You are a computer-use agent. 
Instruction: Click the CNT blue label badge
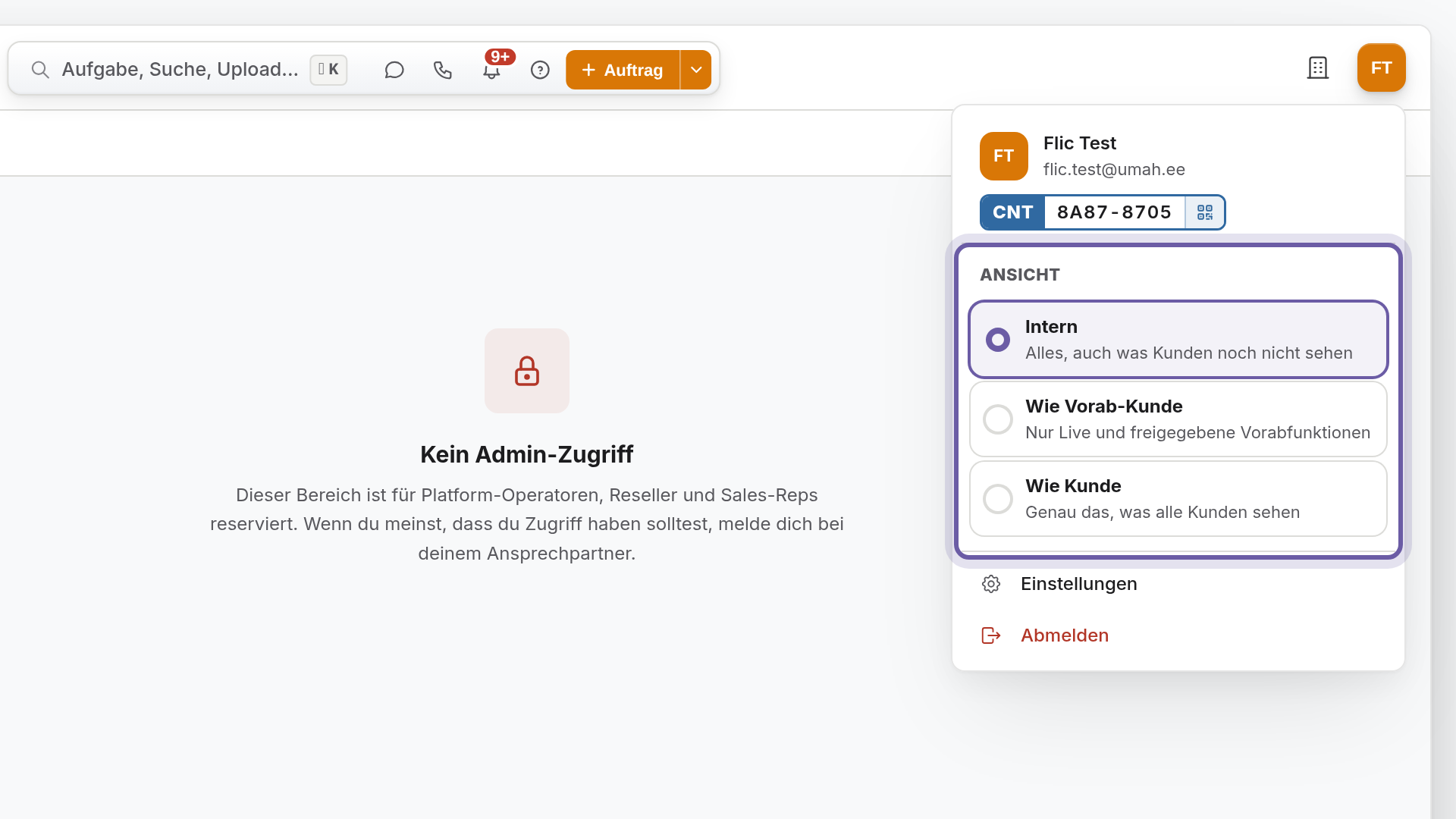point(1012,212)
